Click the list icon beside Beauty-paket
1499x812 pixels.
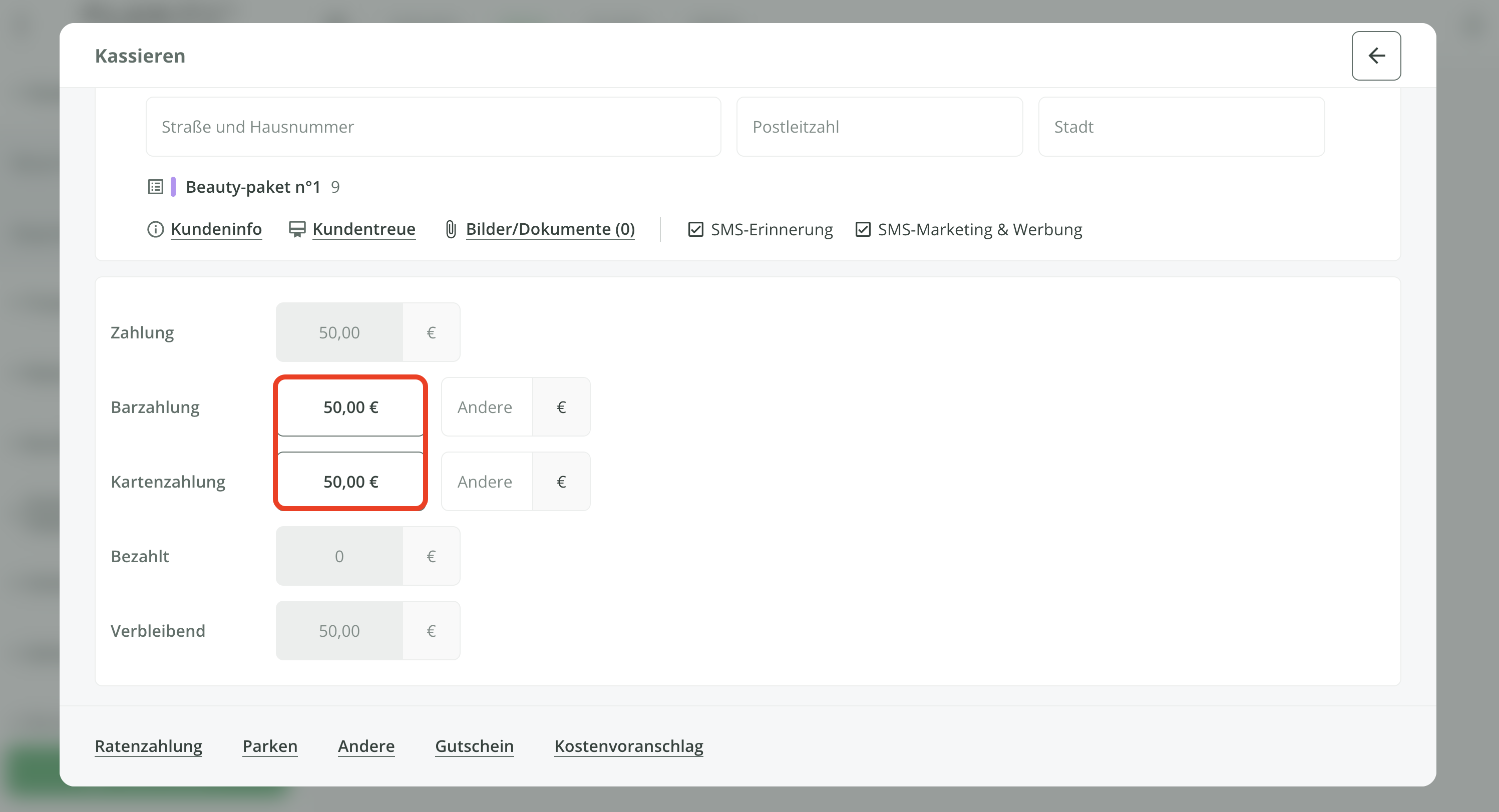[155, 187]
